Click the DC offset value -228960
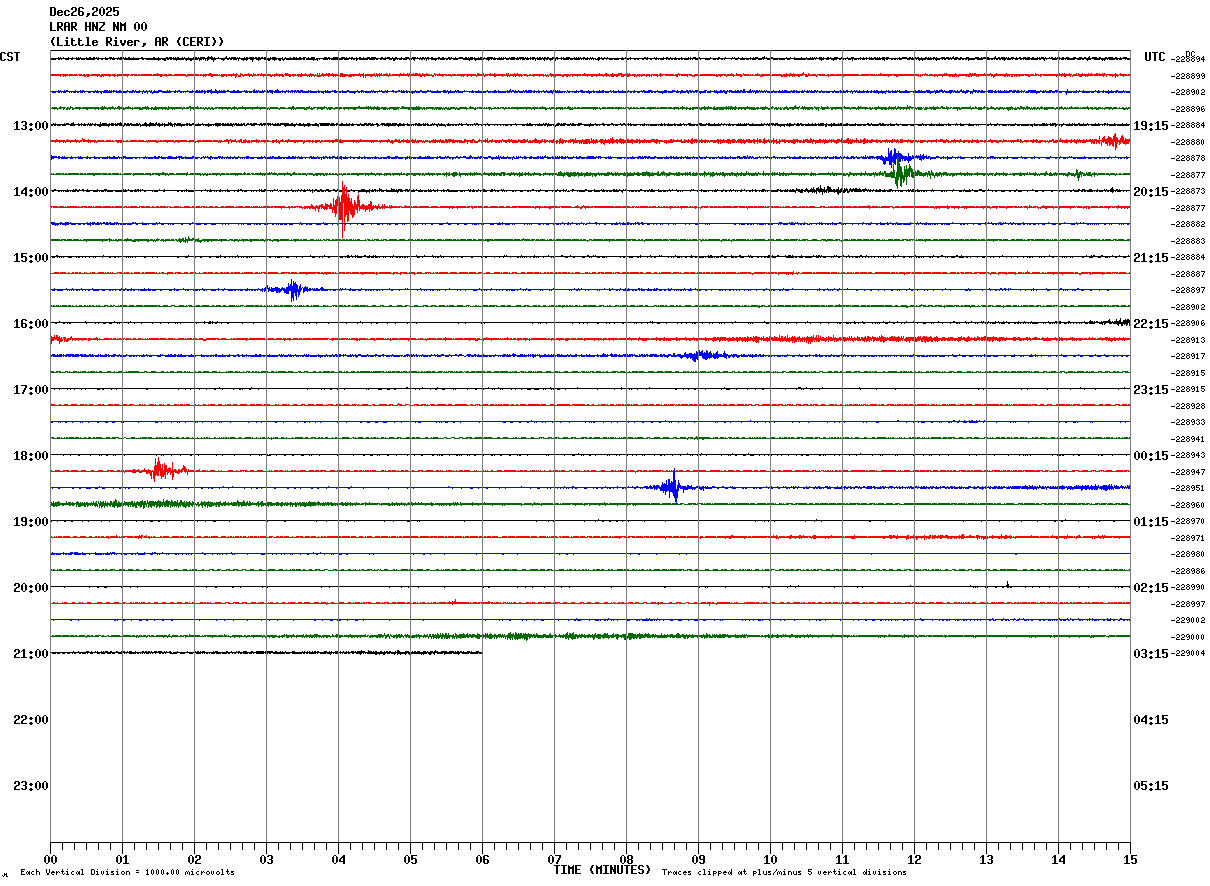Viewport: 1210px width, 886px height. (1189, 505)
